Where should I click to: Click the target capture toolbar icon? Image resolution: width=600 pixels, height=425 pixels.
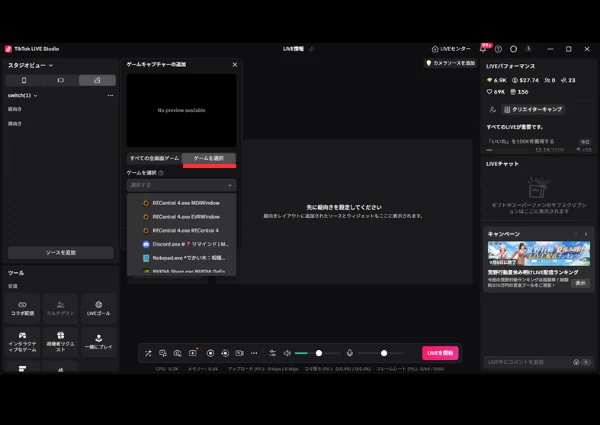pos(225,353)
